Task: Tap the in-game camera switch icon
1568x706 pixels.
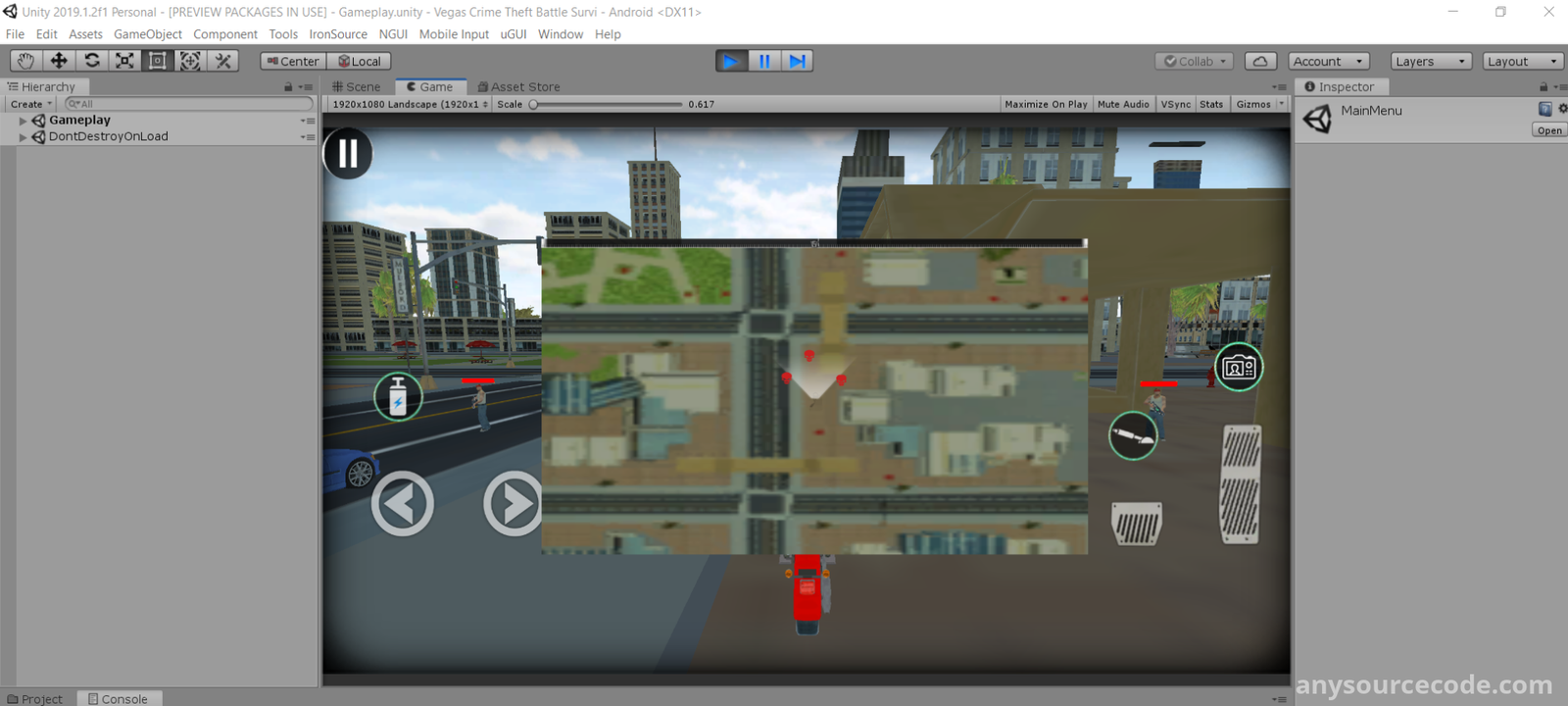Action: [1239, 368]
